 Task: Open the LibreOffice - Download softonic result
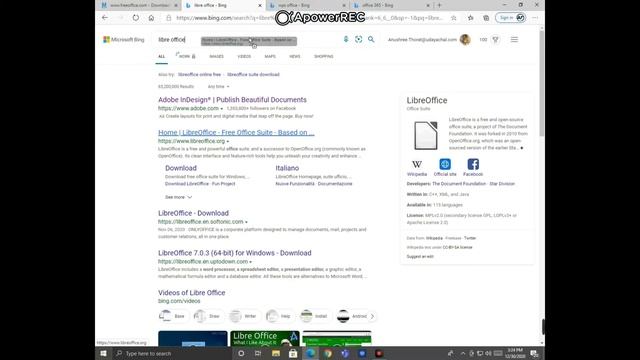(x=193, y=213)
